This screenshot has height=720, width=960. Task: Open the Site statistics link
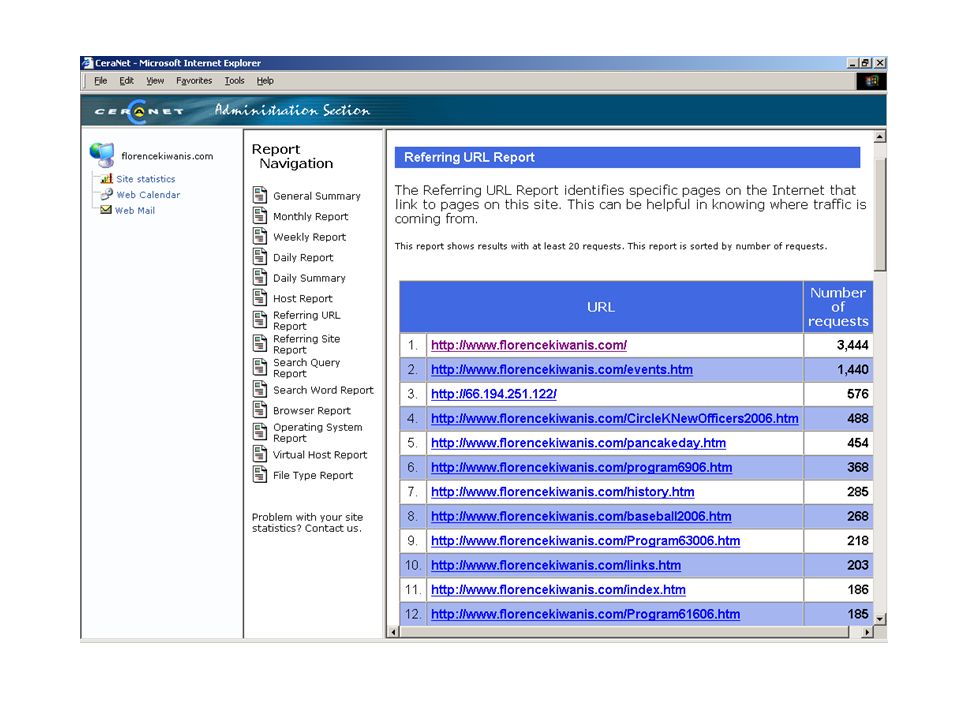(146, 179)
